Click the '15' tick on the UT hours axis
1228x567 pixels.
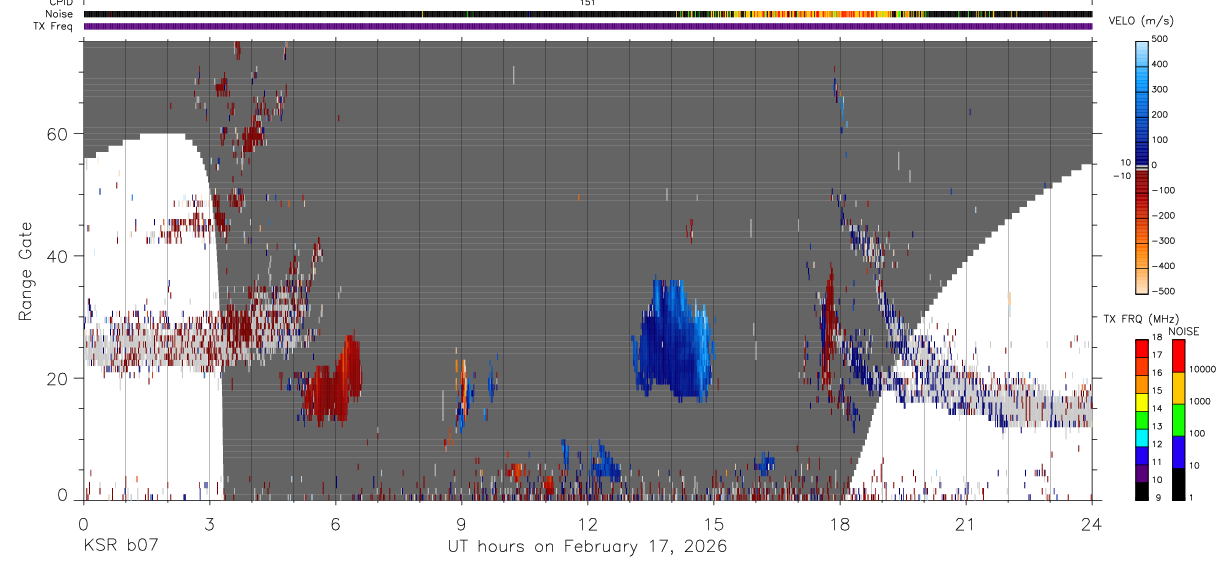(714, 524)
